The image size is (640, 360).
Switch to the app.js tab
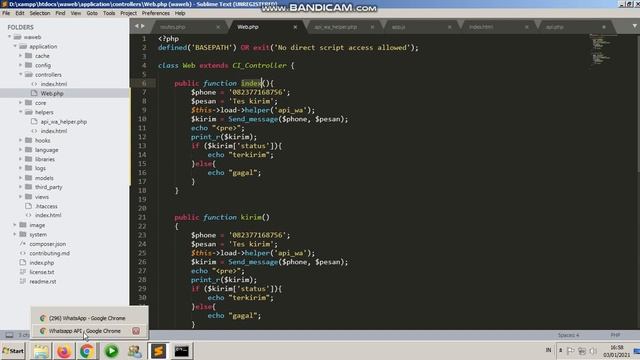tap(398, 27)
